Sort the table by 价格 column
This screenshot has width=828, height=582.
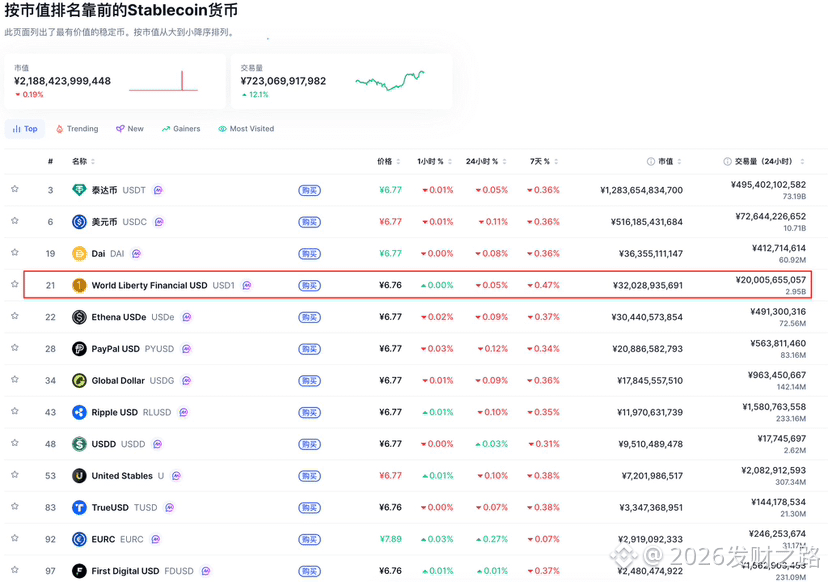coord(389,161)
